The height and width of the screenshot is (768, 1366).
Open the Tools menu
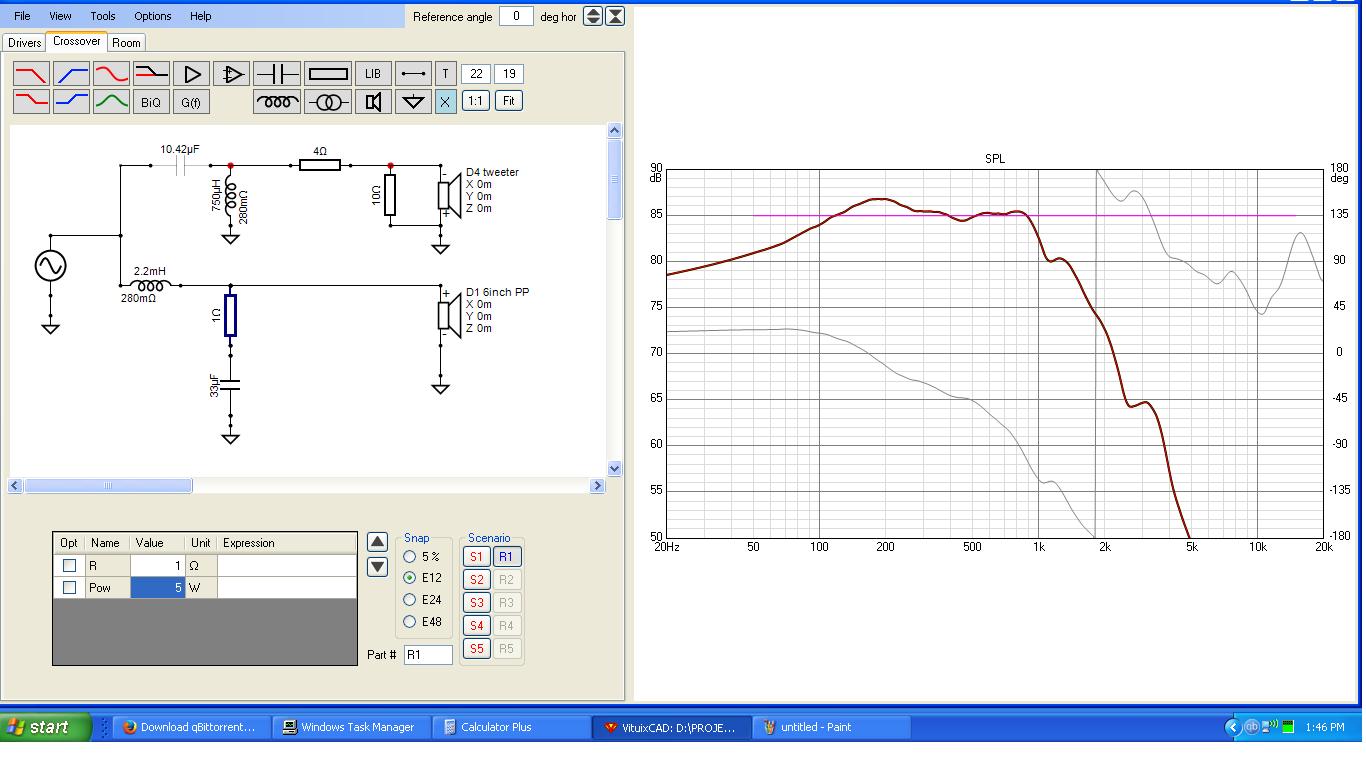(x=103, y=16)
